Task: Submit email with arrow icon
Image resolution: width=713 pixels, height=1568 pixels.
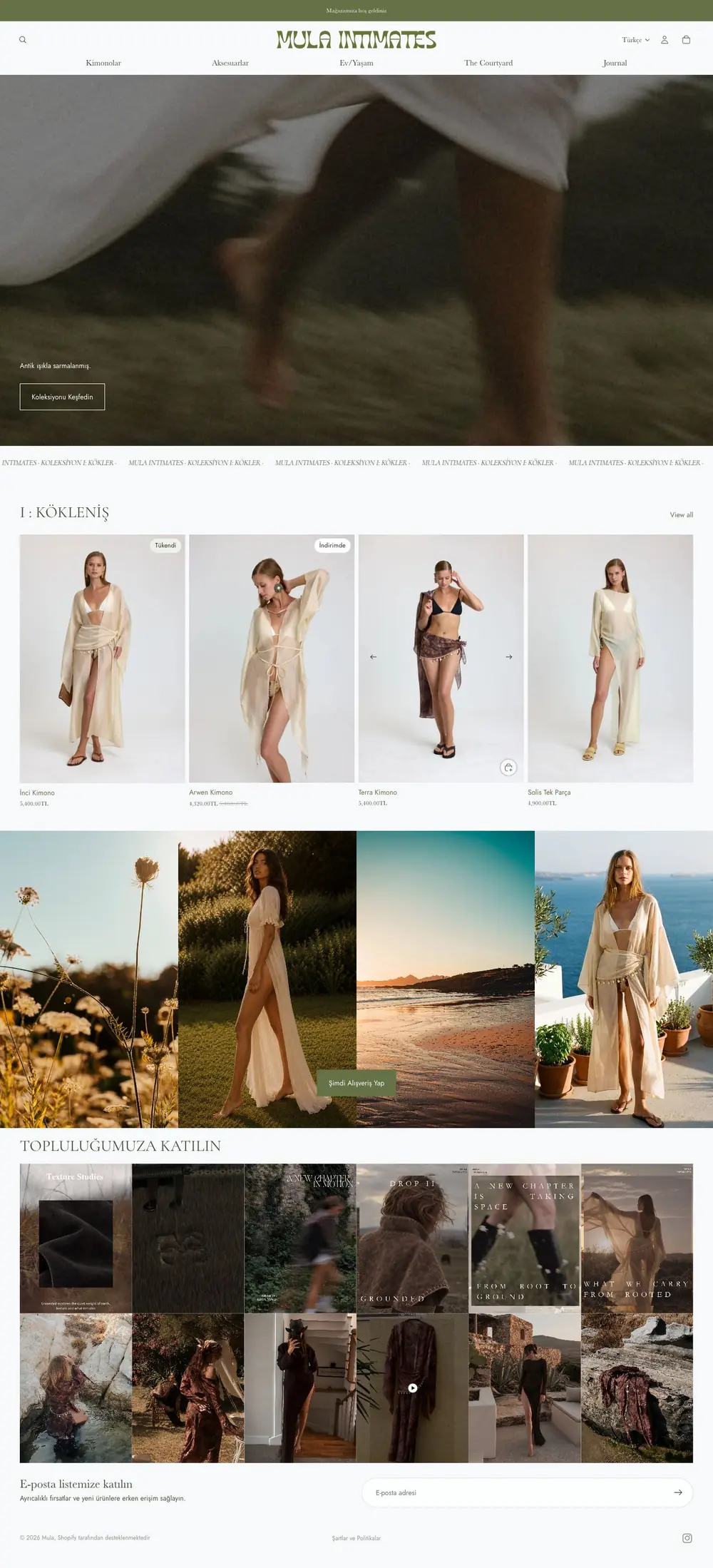Action: pyautogui.click(x=678, y=1492)
